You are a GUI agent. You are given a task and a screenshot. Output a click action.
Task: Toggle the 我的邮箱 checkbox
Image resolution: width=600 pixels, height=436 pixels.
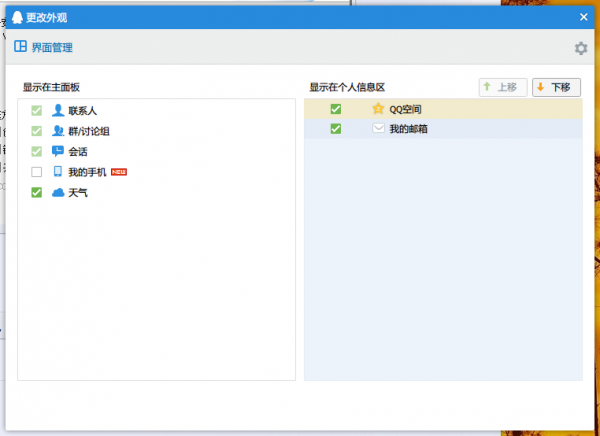point(336,129)
